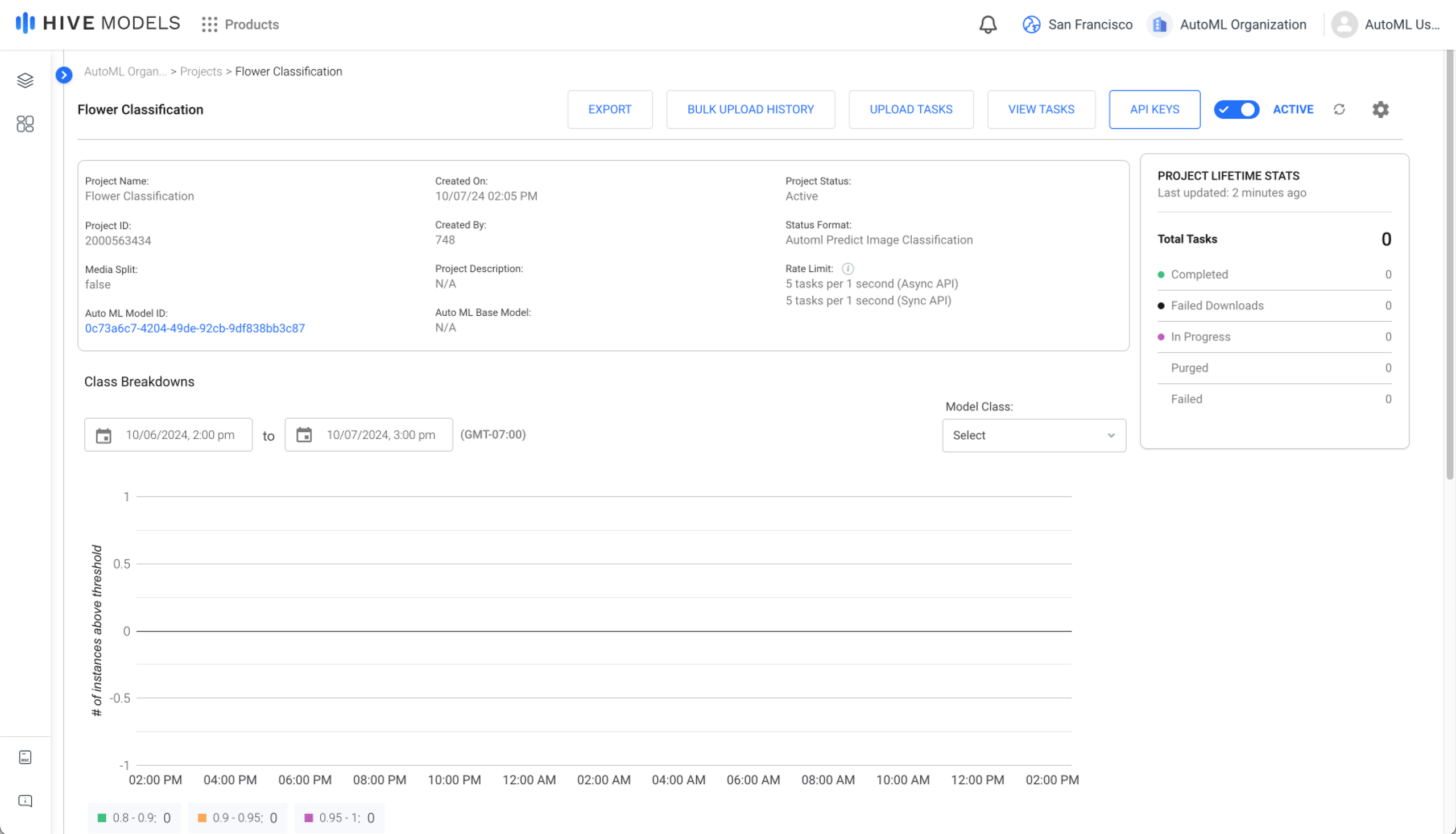Image resolution: width=1456 pixels, height=834 pixels.
Task: Click the end date field 10/07/2024
Action: click(x=369, y=435)
